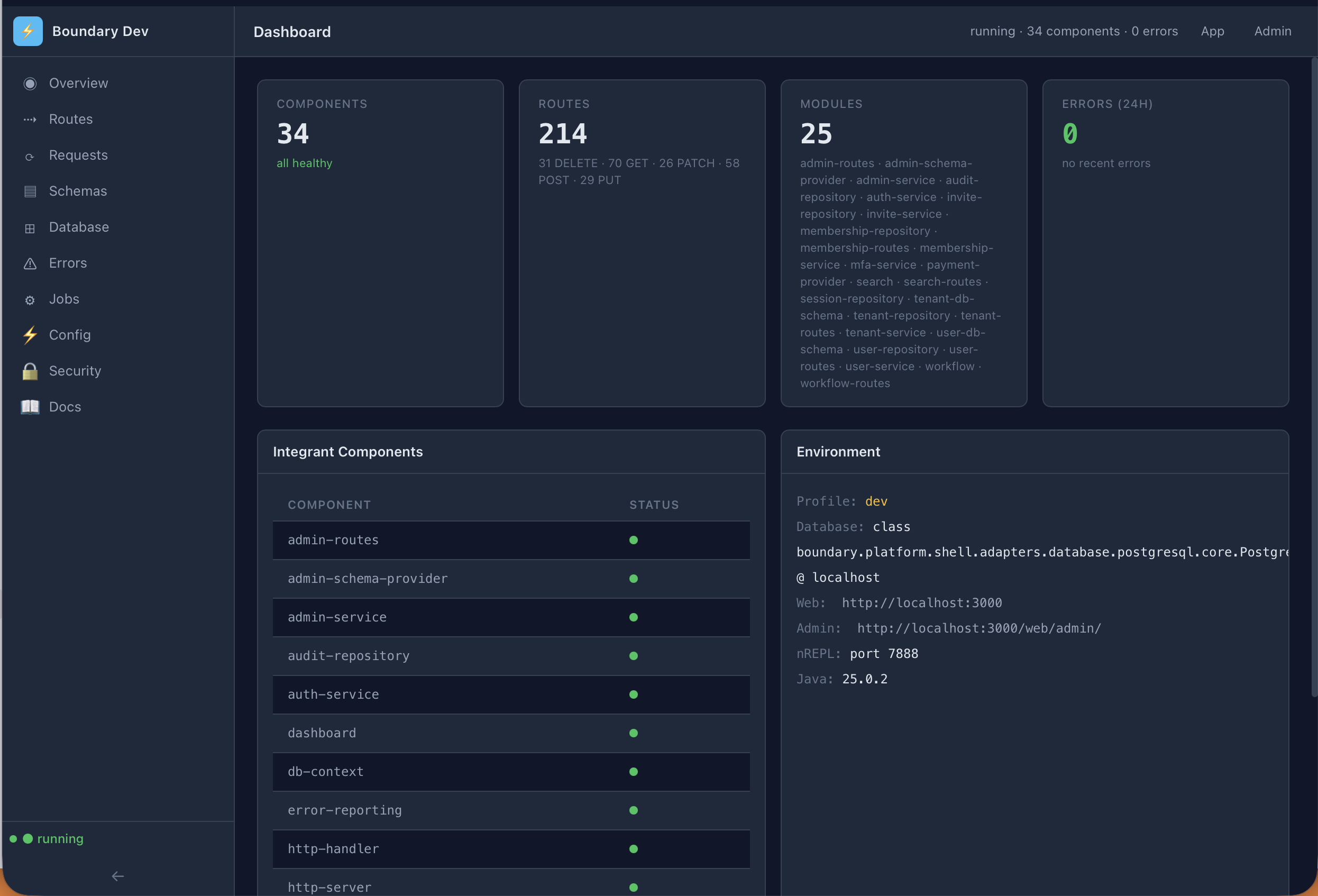The width and height of the screenshot is (1318, 896).
Task: Click the dev profile value
Action: pyautogui.click(x=876, y=501)
